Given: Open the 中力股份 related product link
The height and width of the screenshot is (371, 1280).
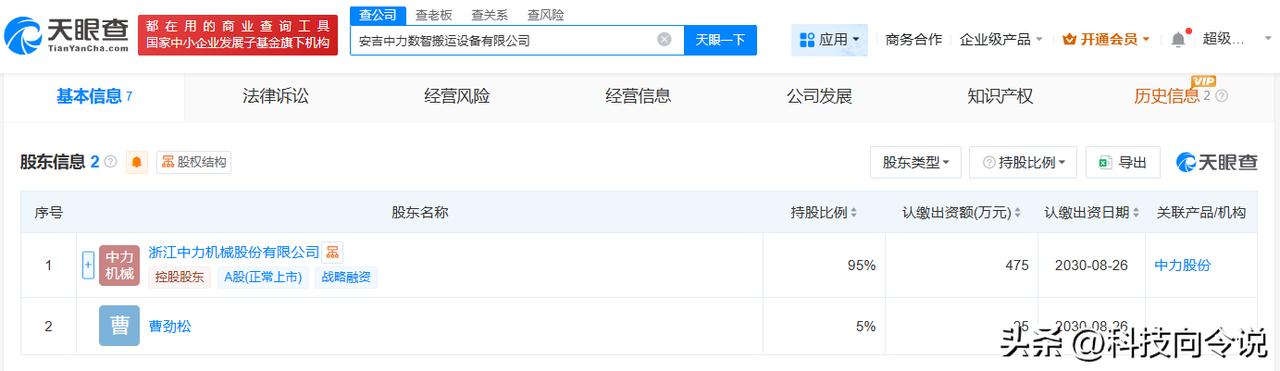Looking at the screenshot, I should click(x=1183, y=265).
